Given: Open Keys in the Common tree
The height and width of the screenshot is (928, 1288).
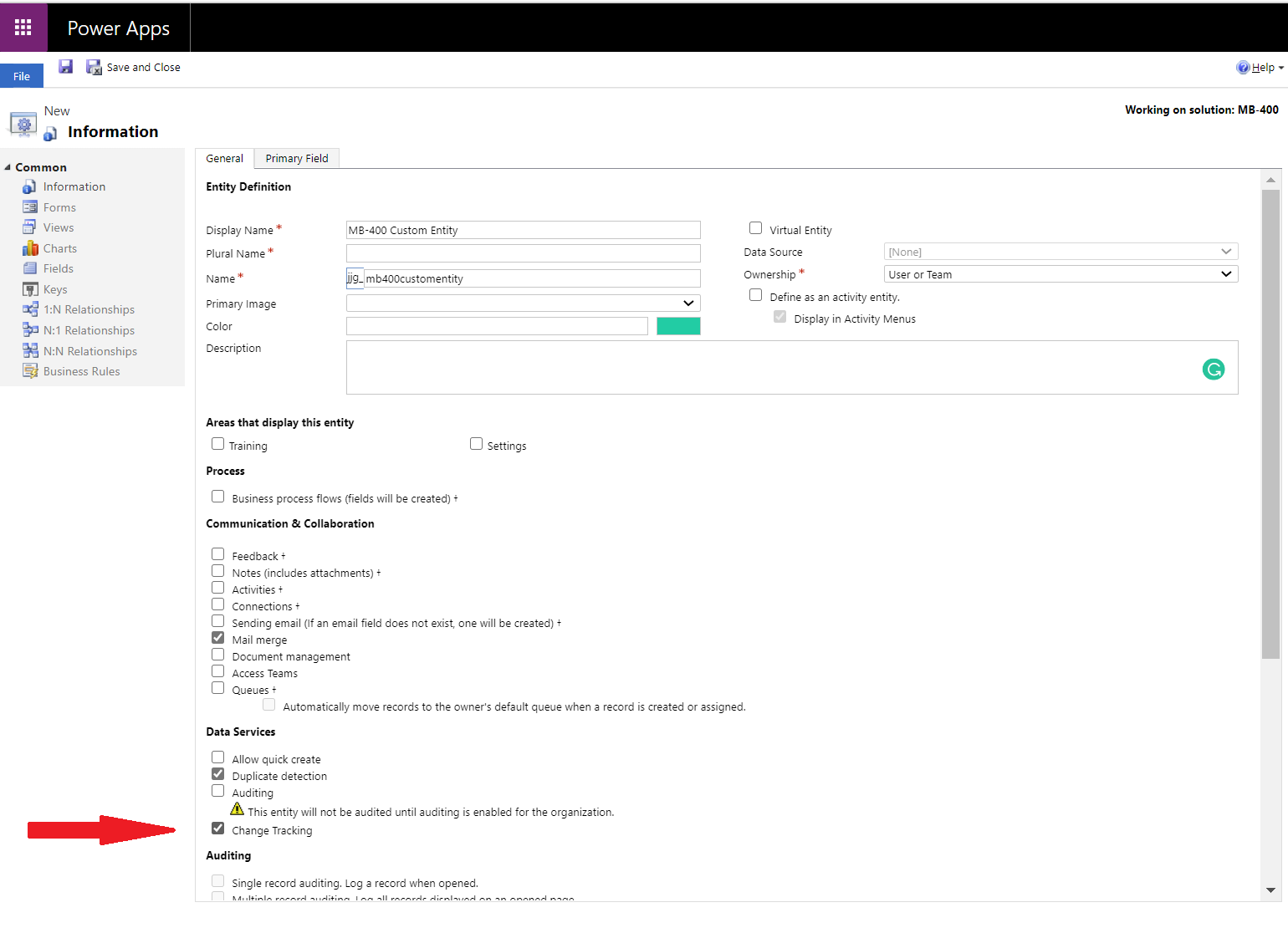Looking at the screenshot, I should coord(55,289).
